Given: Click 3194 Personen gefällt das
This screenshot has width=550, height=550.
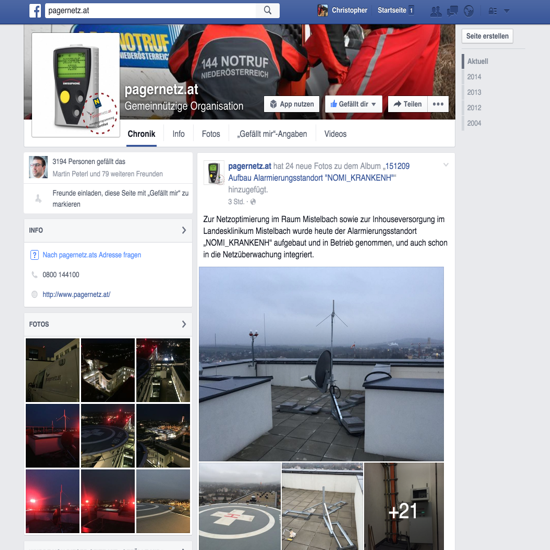Looking at the screenshot, I should [x=89, y=161].
